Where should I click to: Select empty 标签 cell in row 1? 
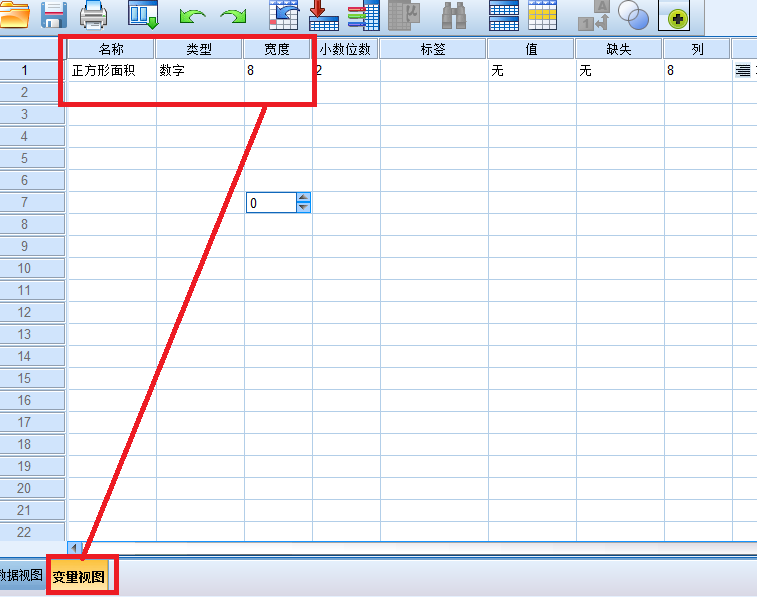coord(435,70)
